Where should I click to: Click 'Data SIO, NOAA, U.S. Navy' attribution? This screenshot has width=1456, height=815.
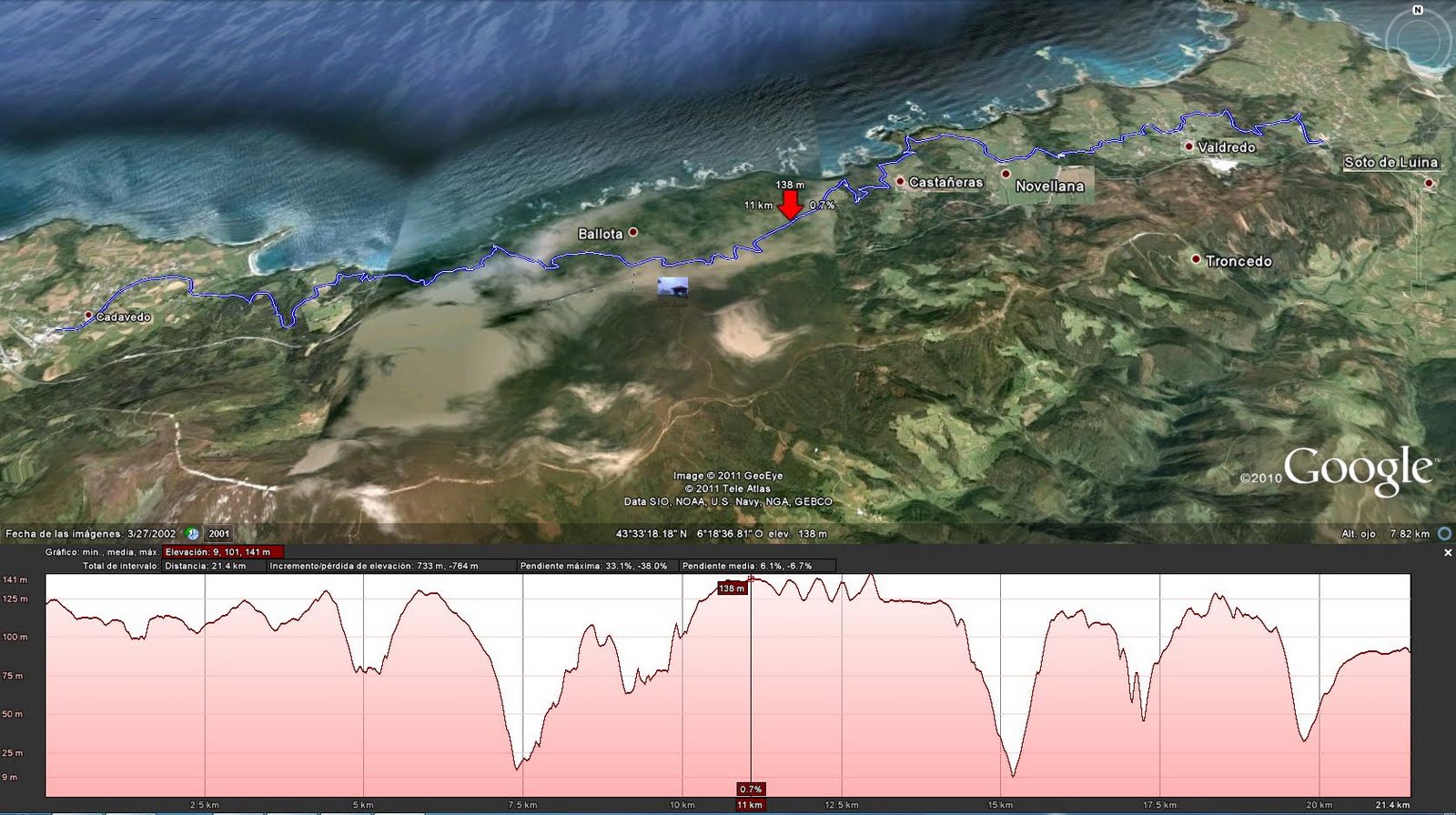tap(728, 501)
